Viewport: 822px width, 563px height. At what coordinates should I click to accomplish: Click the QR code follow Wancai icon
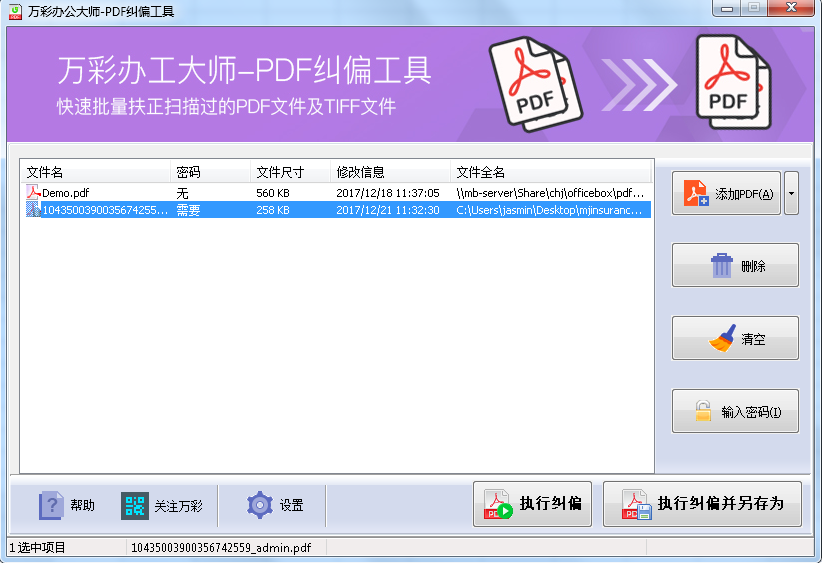(134, 505)
